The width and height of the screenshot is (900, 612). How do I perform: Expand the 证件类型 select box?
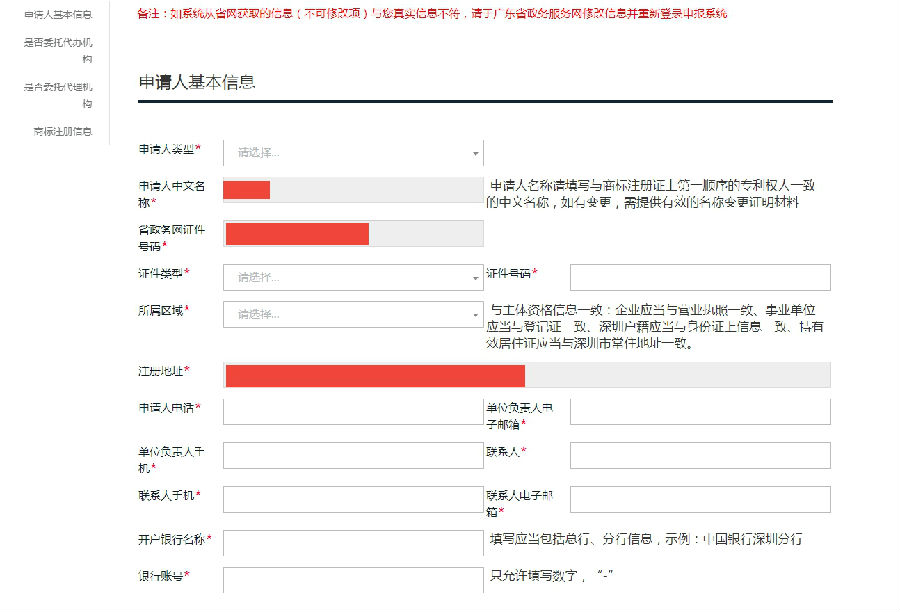(x=353, y=277)
